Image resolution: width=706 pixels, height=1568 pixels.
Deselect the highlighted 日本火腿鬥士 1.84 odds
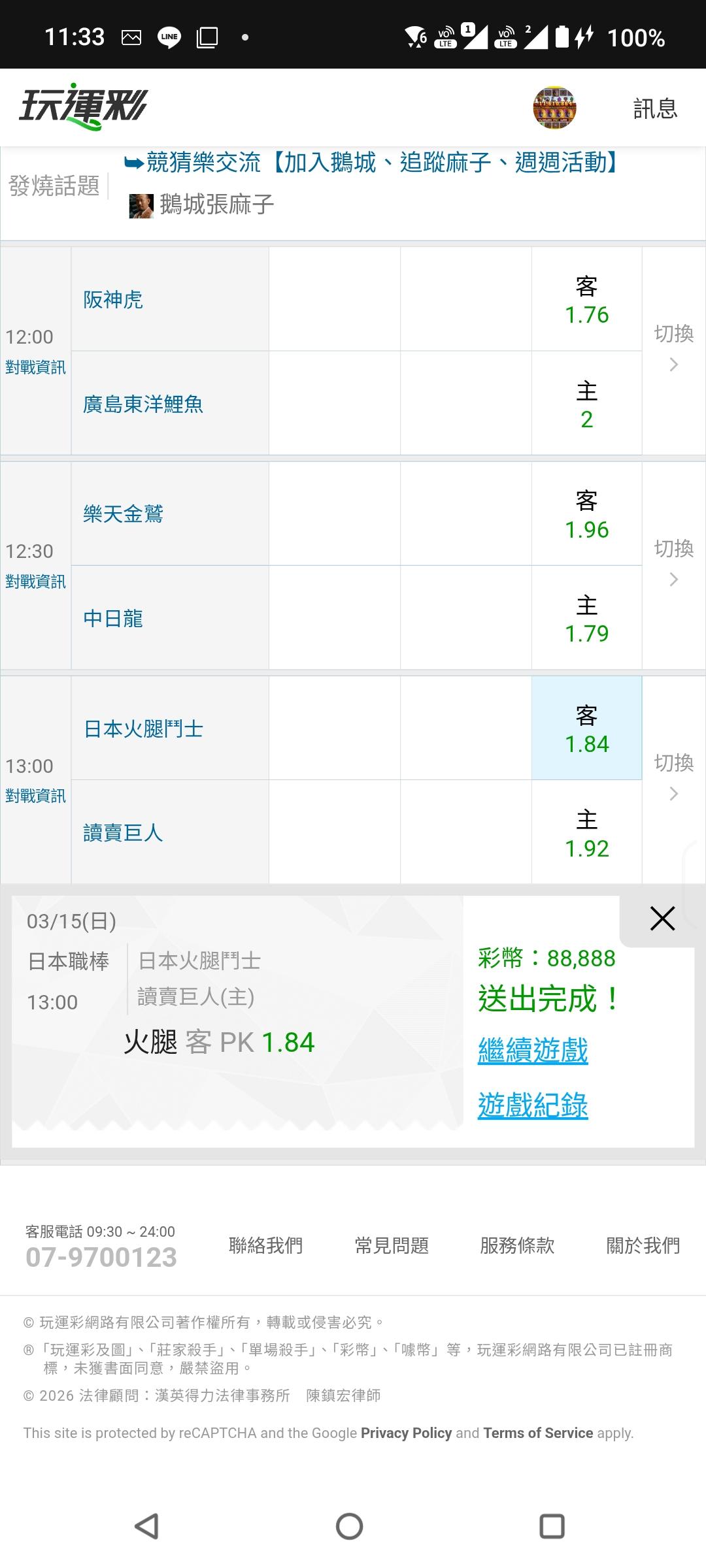tap(586, 728)
